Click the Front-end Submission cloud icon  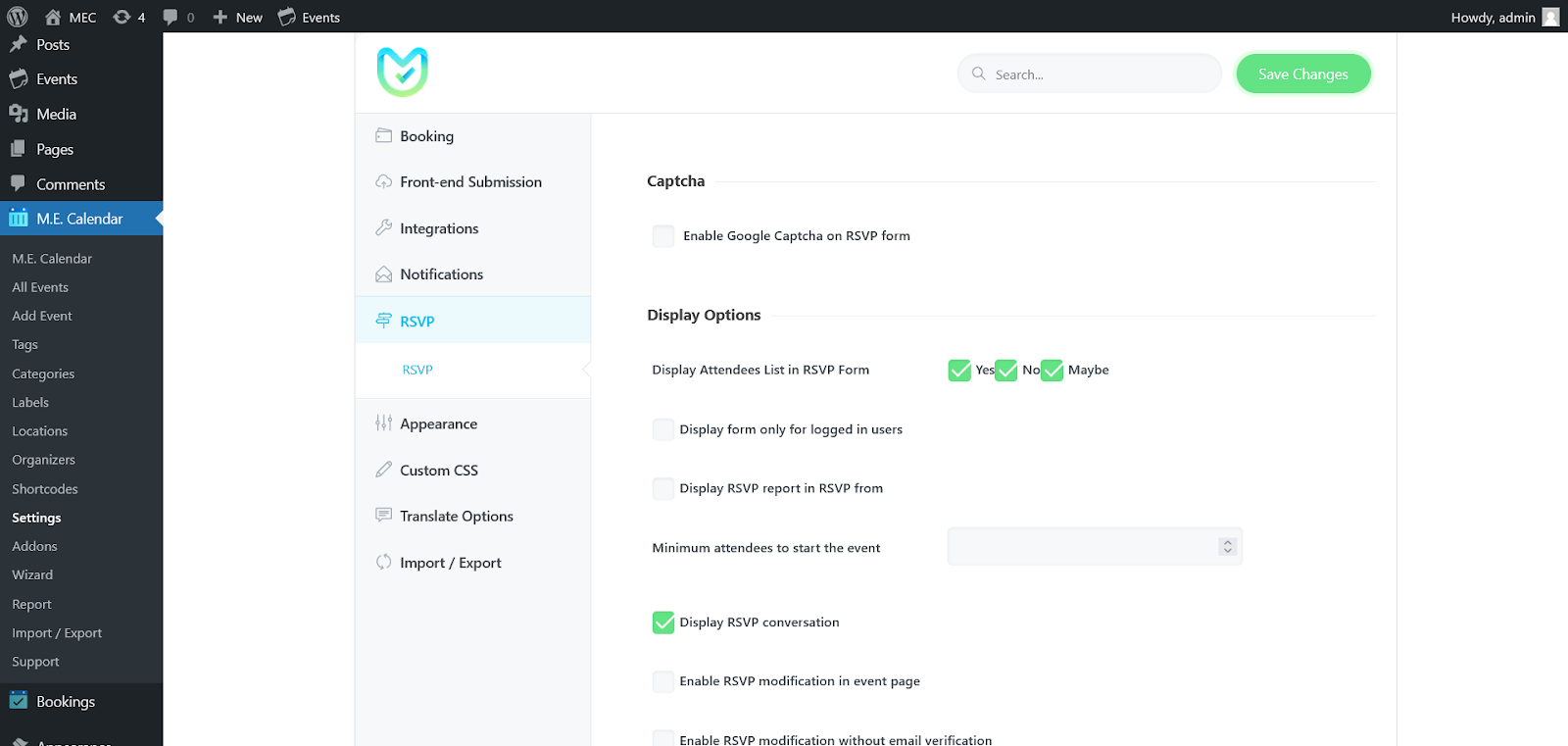383,181
